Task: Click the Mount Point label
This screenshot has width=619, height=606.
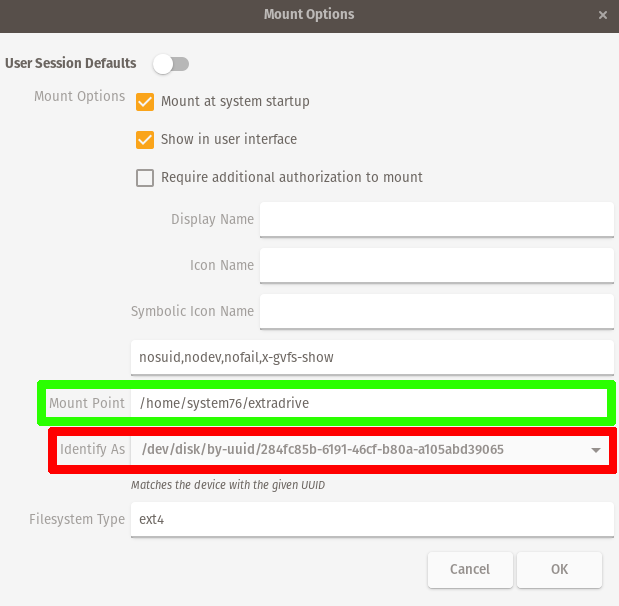Action: (87, 403)
